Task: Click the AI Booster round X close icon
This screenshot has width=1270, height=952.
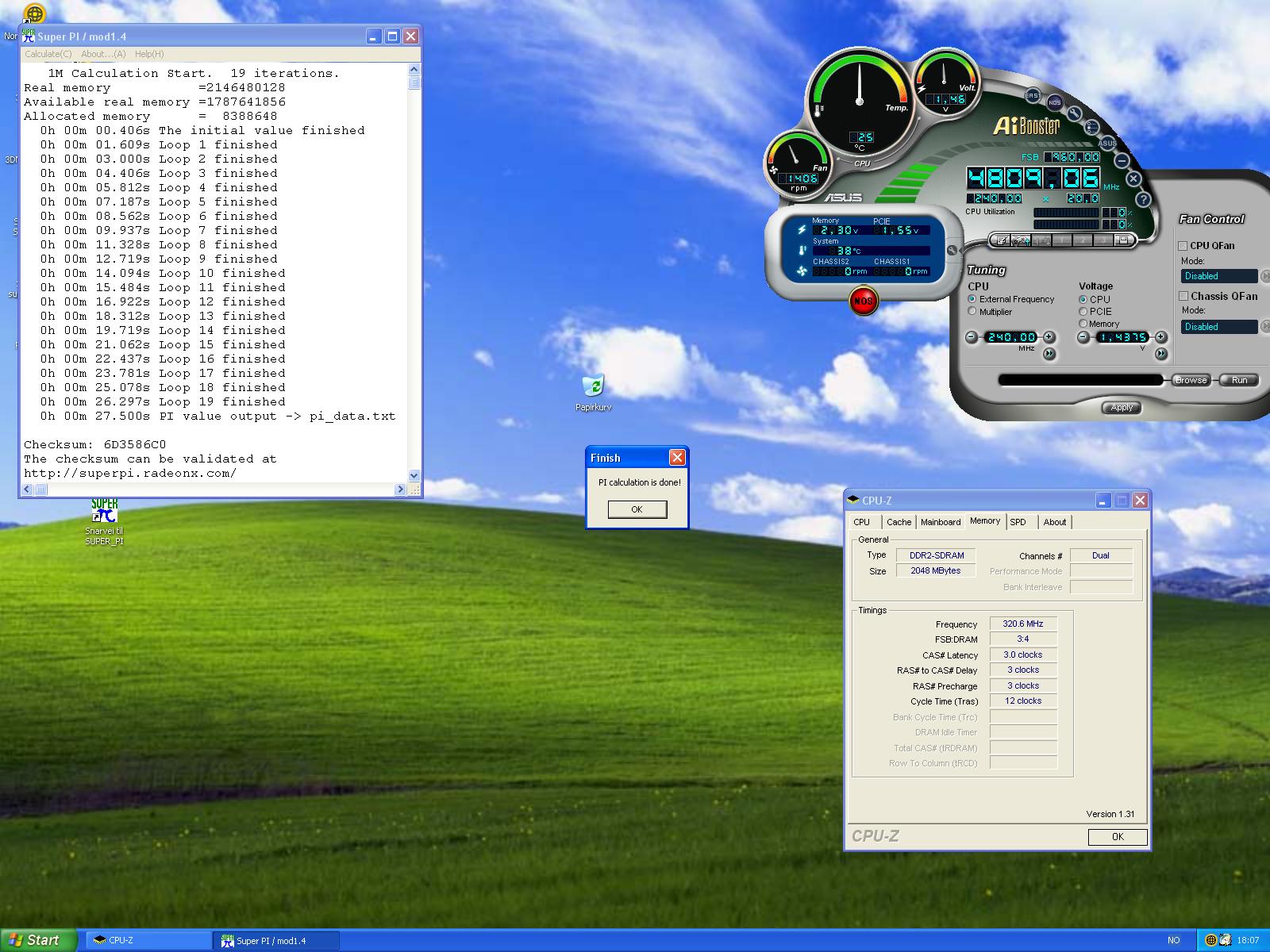Action: coord(1133,179)
